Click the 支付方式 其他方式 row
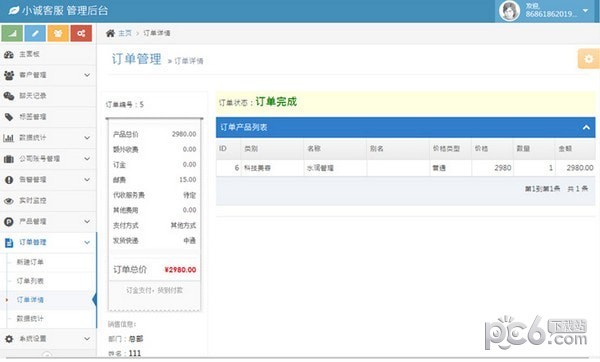The image size is (600, 362). pyautogui.click(x=155, y=226)
